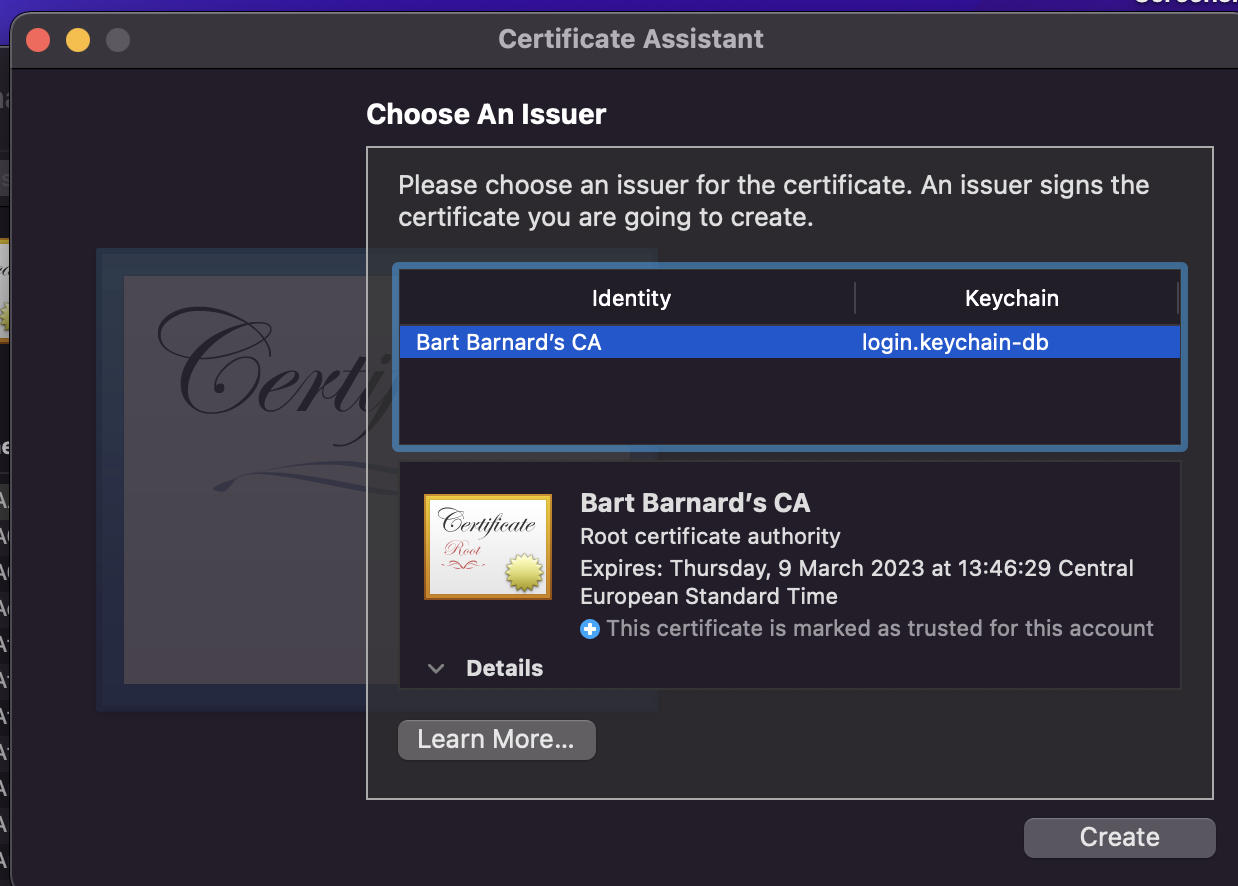
Task: Click the blue plus trust badge icon
Action: point(590,629)
